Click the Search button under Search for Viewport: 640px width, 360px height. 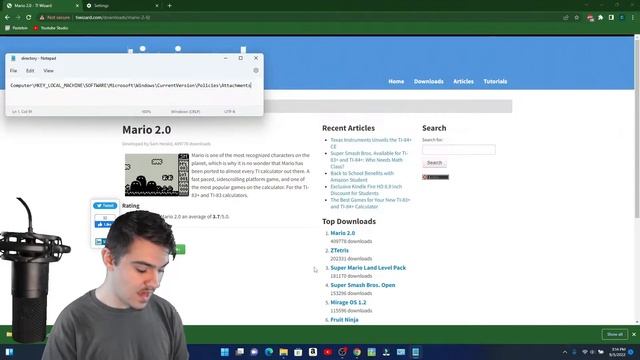click(x=434, y=163)
